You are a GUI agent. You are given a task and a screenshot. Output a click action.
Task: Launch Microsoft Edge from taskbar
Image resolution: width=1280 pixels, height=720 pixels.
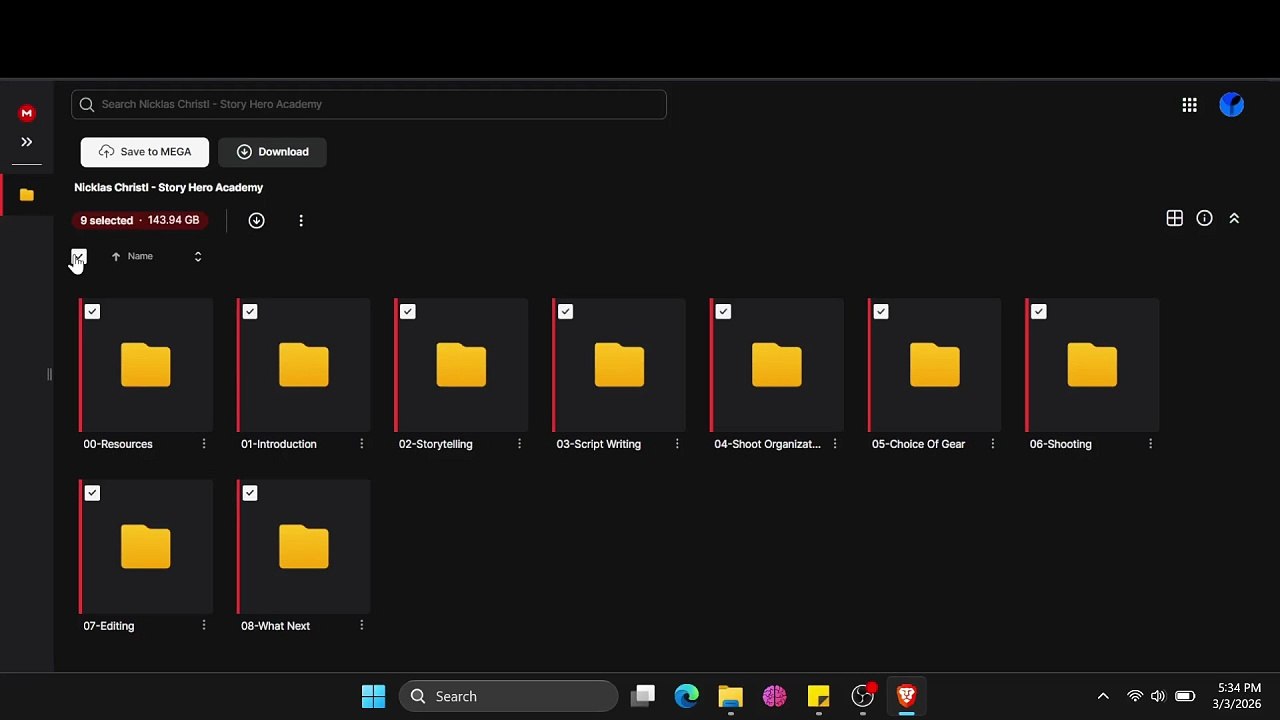[687, 696]
